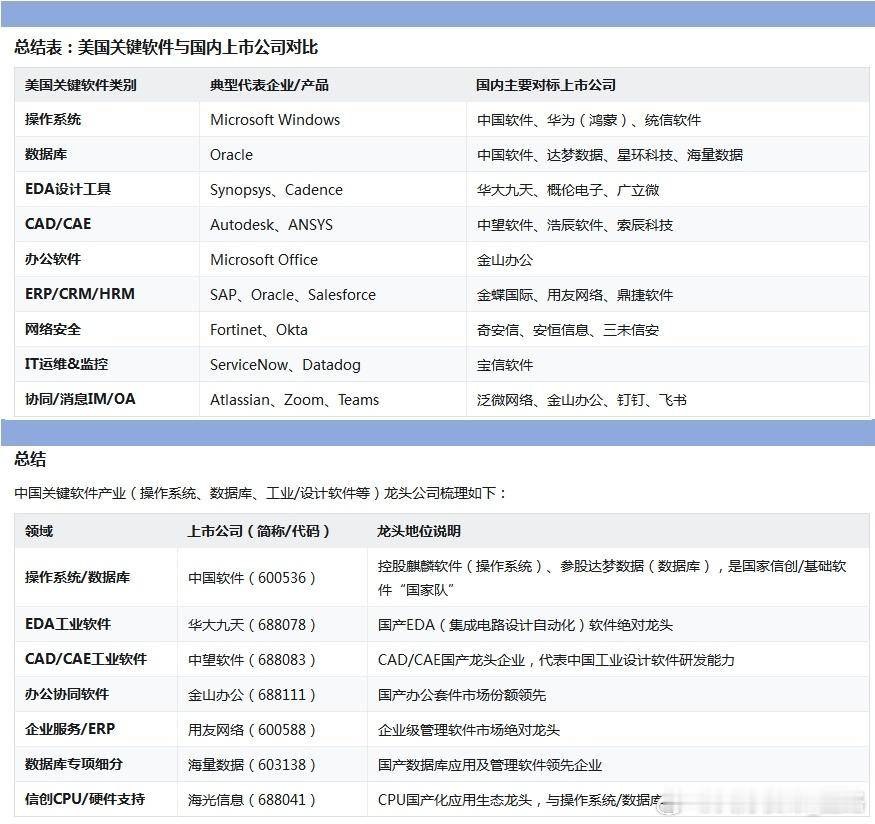
Task: Click the '数据库' row label in first table
Action: [x=46, y=155]
